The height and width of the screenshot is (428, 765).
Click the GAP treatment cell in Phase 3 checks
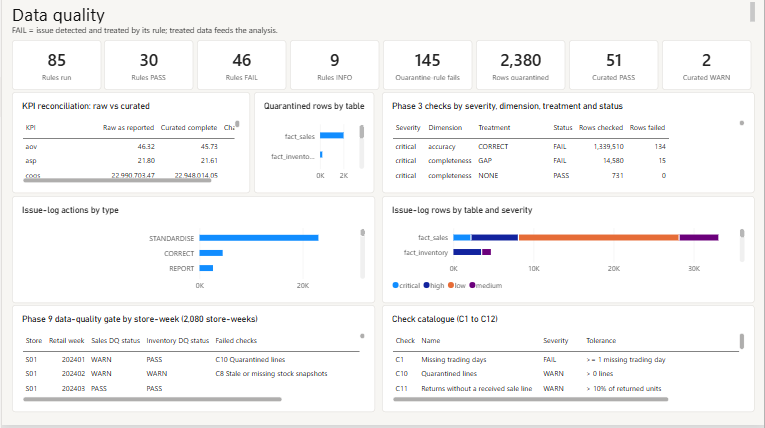click(x=485, y=161)
